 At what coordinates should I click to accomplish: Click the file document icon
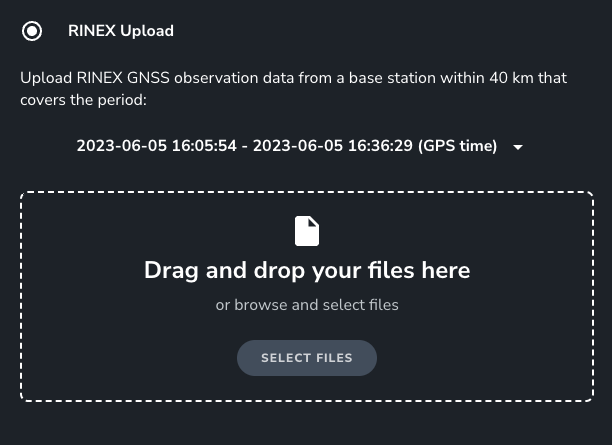[307, 231]
